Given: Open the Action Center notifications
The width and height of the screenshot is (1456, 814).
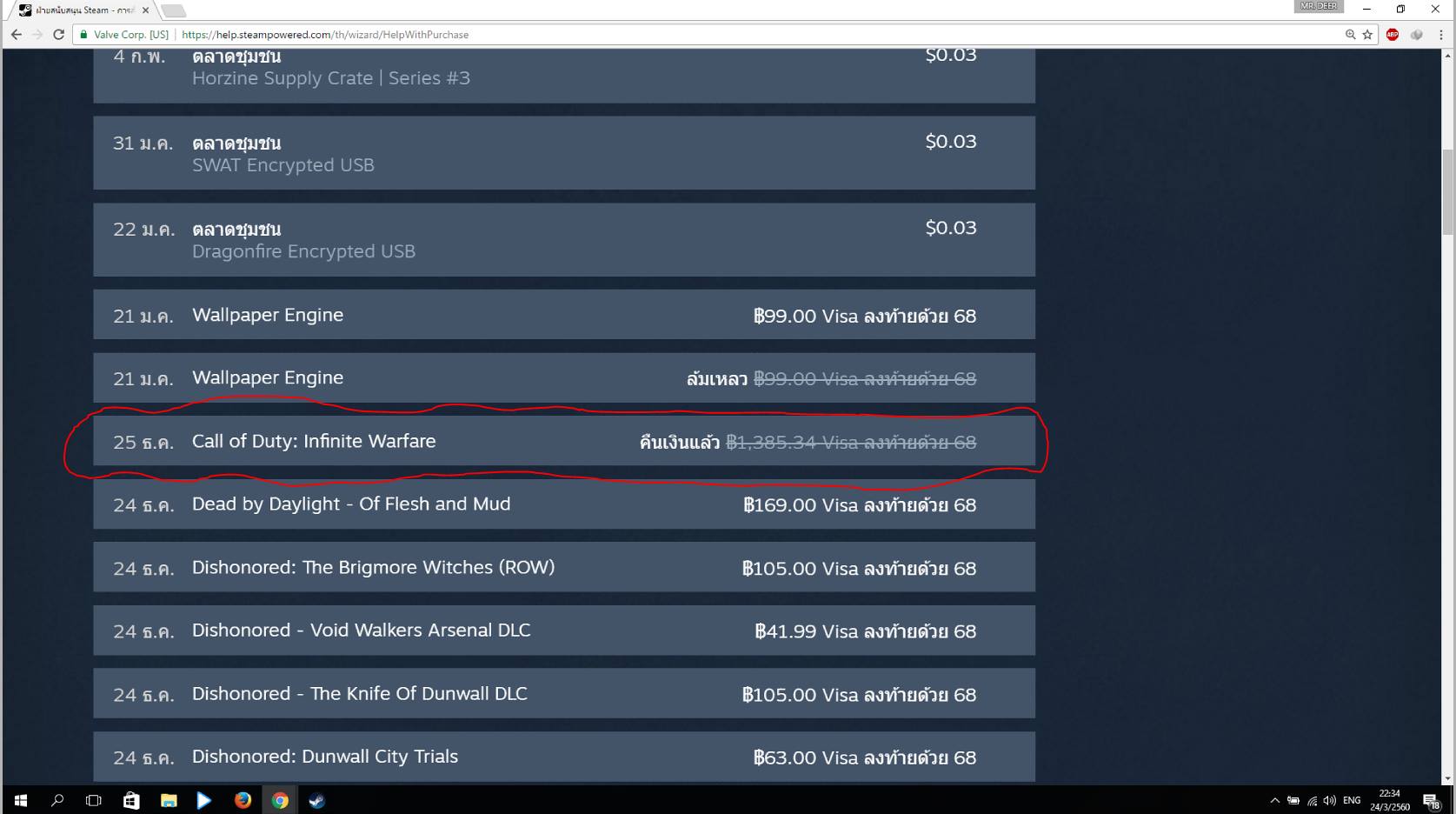Looking at the screenshot, I should 1431,800.
